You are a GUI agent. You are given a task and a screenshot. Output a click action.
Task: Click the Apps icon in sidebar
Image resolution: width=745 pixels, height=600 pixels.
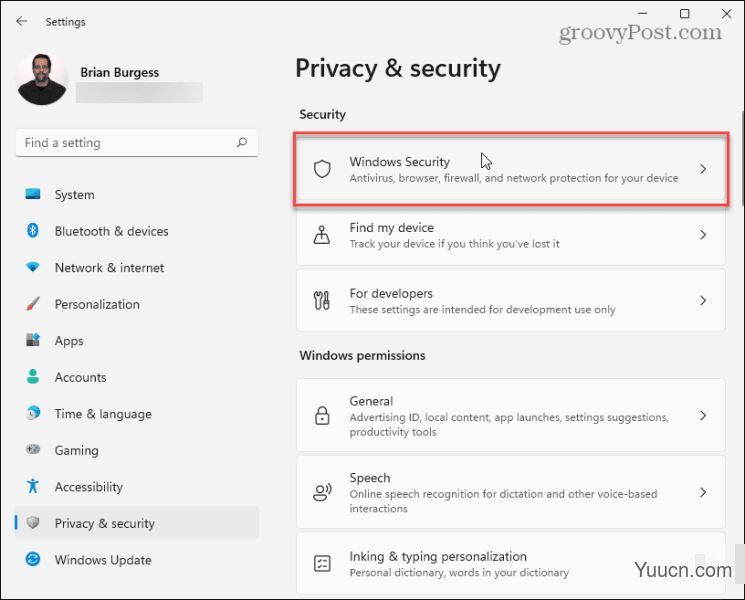(33, 340)
